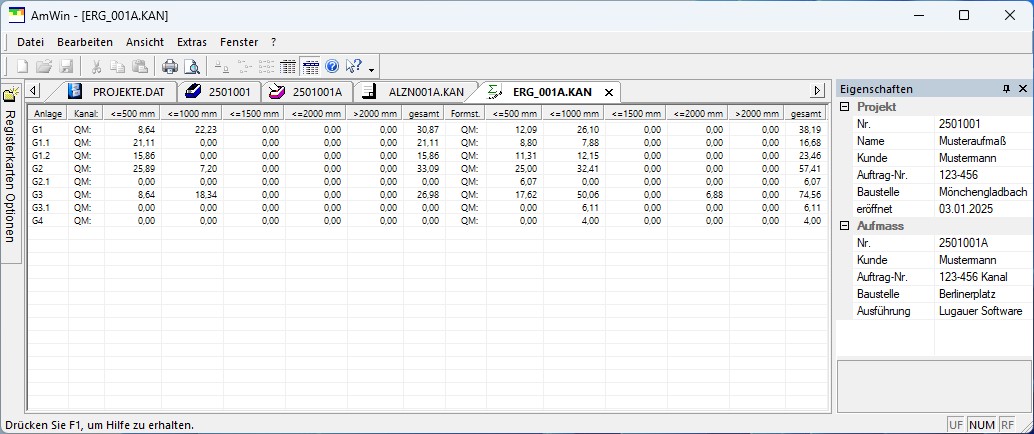Click the Registerkarten Optionen folder icon

11,94
